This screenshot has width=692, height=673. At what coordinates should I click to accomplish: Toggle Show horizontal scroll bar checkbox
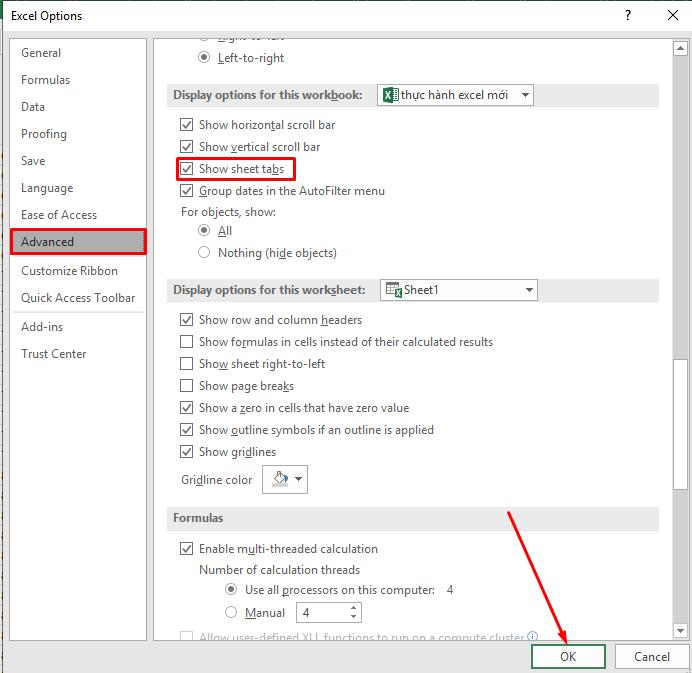click(x=187, y=125)
